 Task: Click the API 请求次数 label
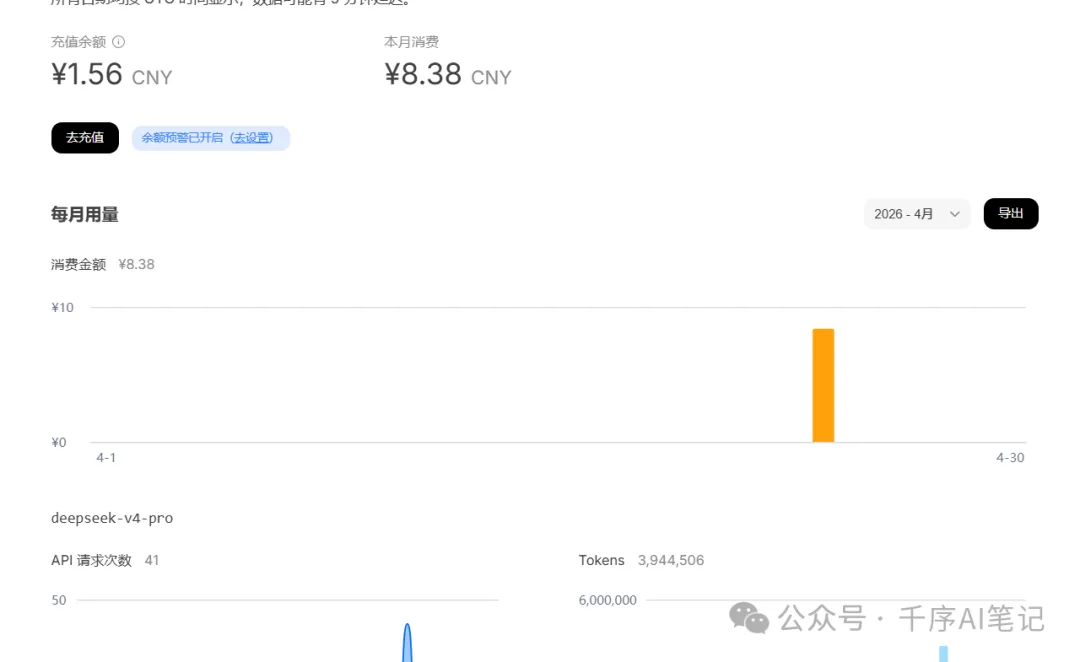(91, 561)
